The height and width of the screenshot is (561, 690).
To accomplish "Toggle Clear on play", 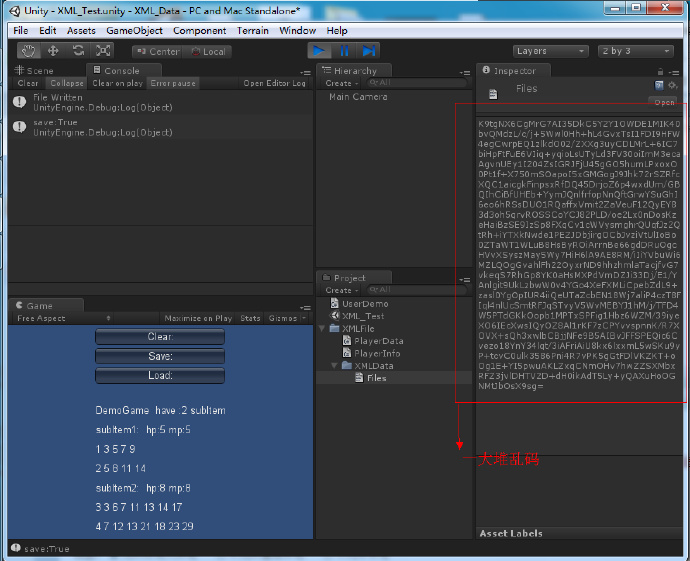I will point(117,83).
